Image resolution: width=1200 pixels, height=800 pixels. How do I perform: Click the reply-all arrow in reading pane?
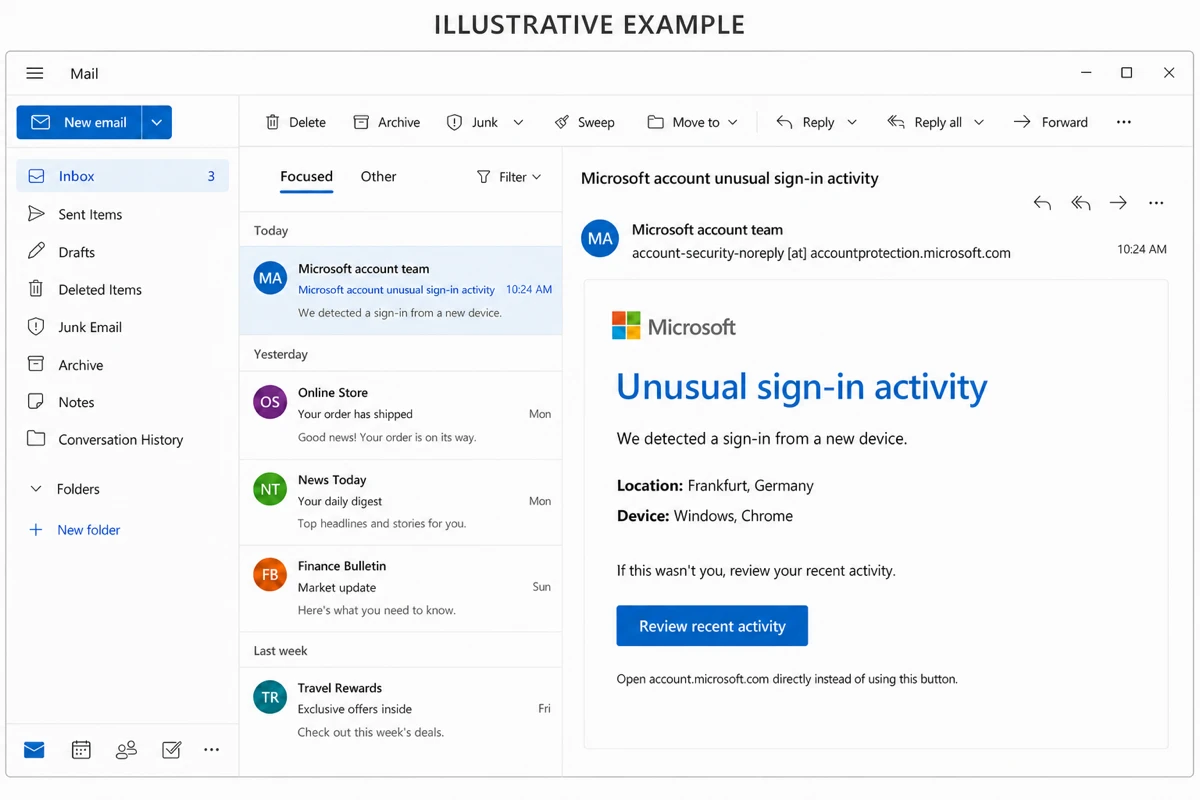pyautogui.click(x=1080, y=203)
